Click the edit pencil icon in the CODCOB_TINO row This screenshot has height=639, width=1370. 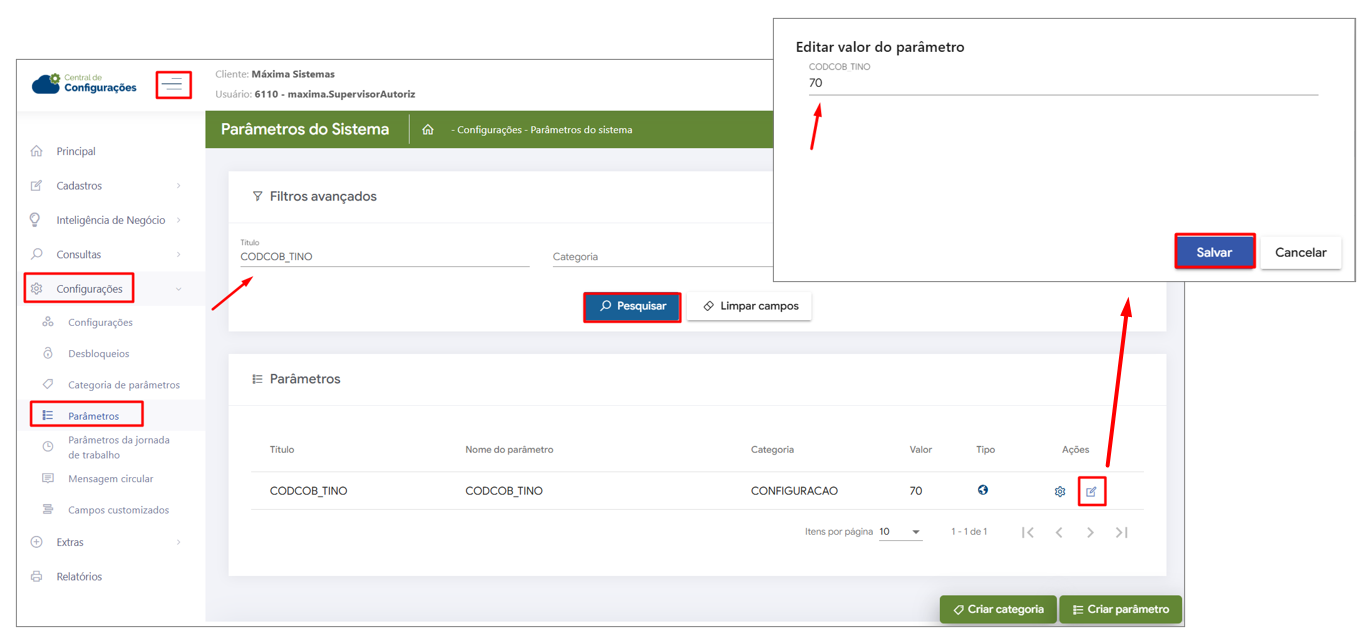point(1091,492)
